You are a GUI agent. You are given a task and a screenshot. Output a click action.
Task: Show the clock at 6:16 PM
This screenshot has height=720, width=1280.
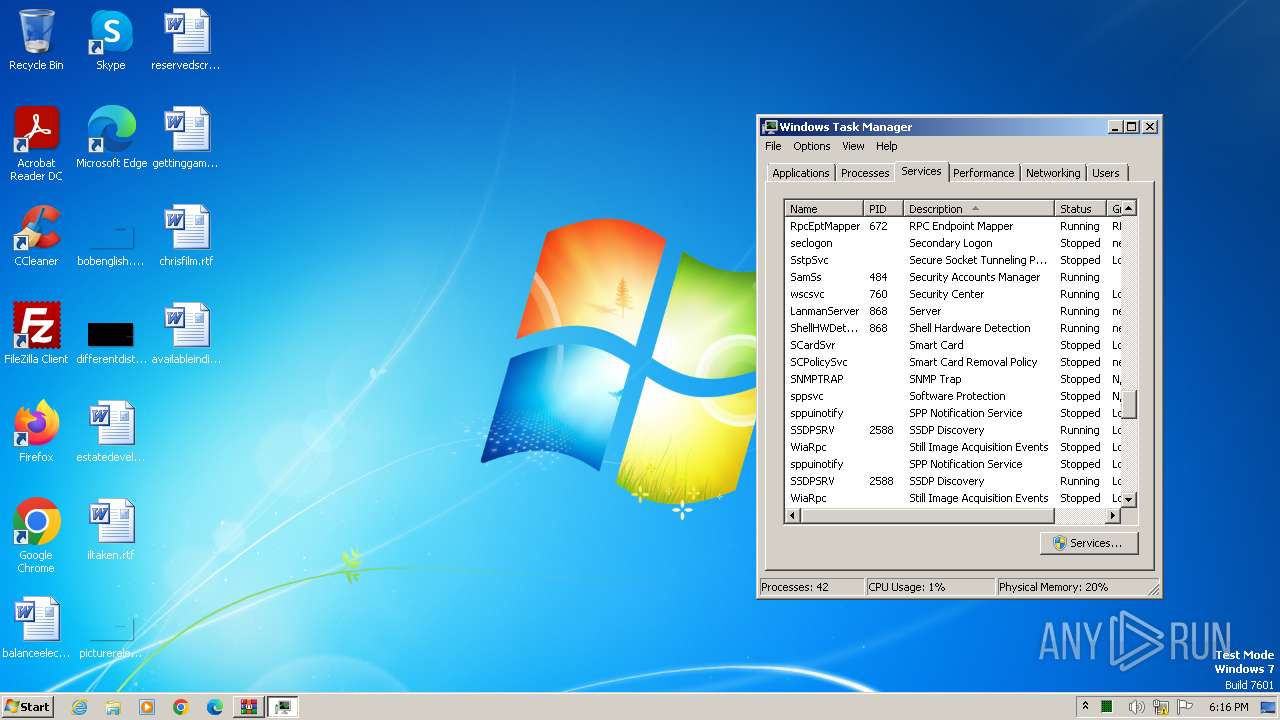1228,707
